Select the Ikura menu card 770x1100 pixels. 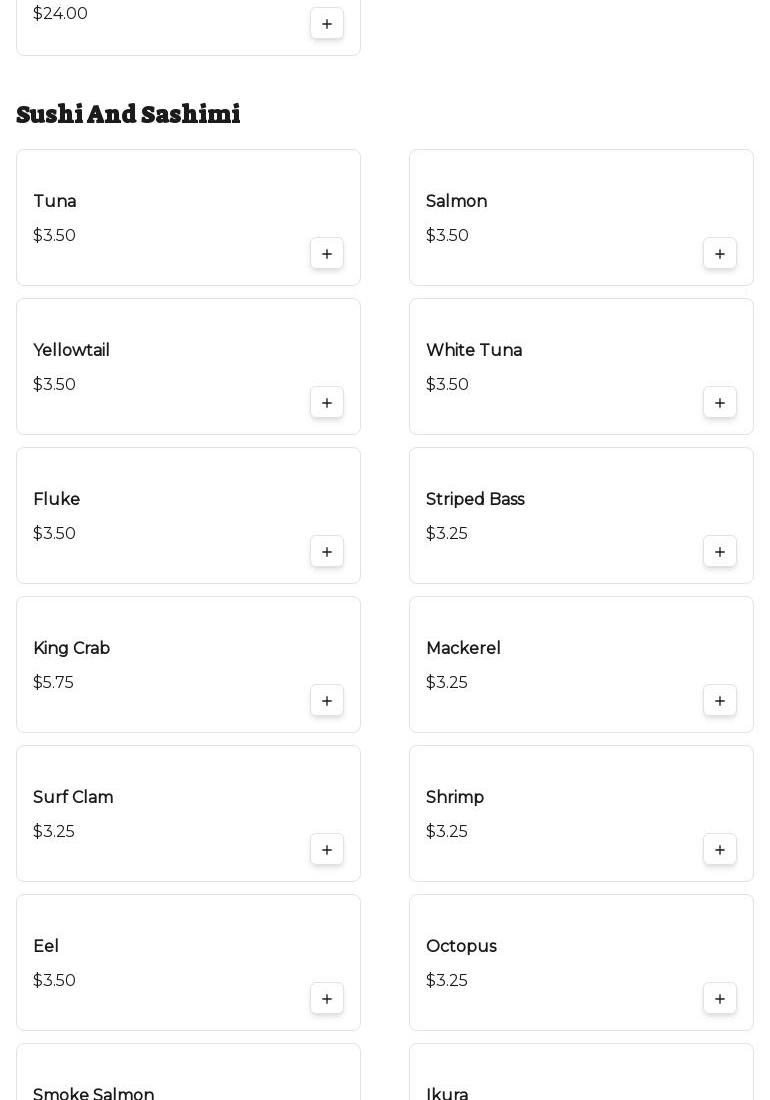[x=581, y=1075]
